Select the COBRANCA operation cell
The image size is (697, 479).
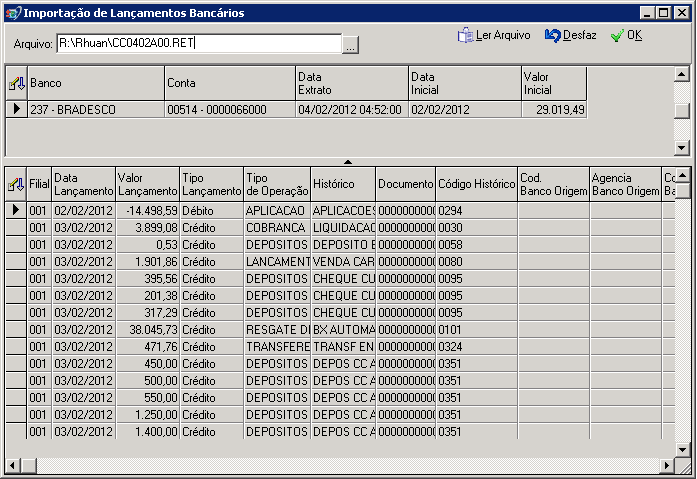pyautogui.click(x=277, y=228)
